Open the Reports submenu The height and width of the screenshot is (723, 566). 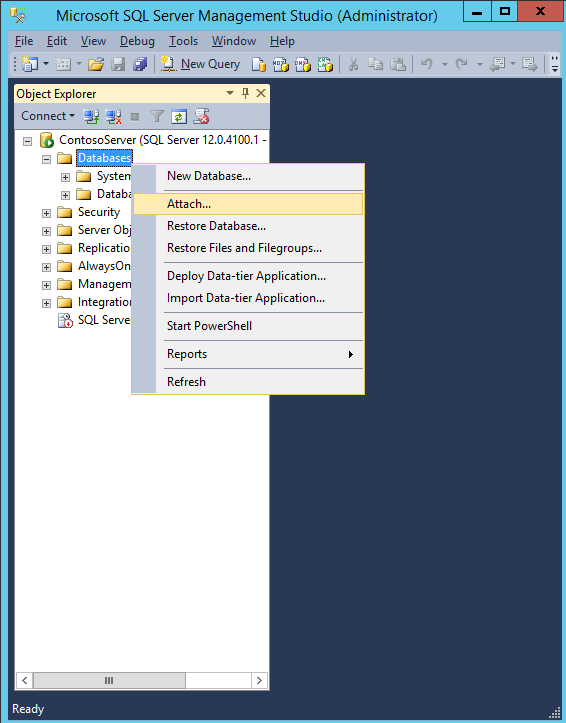(248, 354)
